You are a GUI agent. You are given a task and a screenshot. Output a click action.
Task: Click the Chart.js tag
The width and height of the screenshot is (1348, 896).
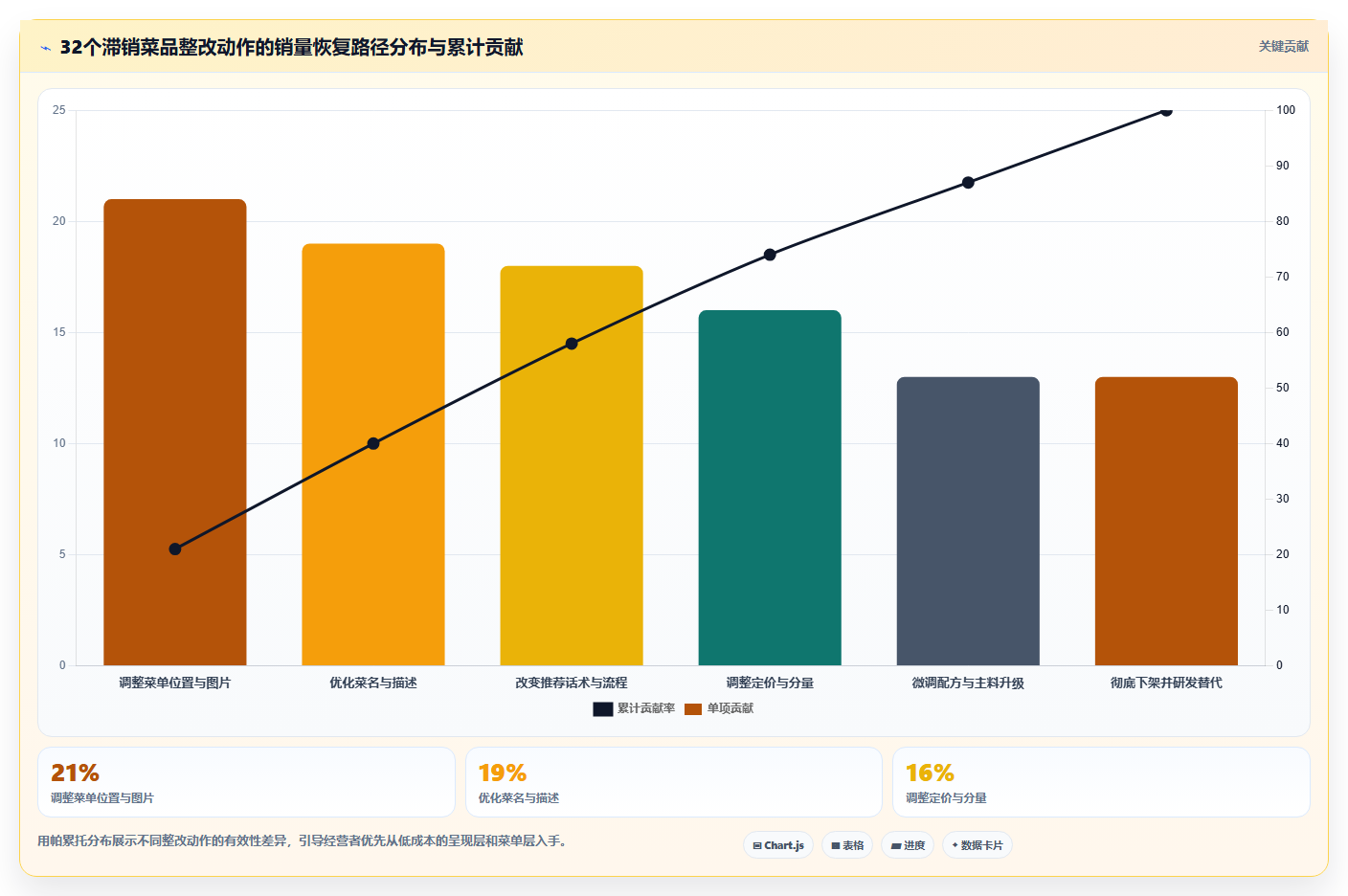(x=778, y=845)
